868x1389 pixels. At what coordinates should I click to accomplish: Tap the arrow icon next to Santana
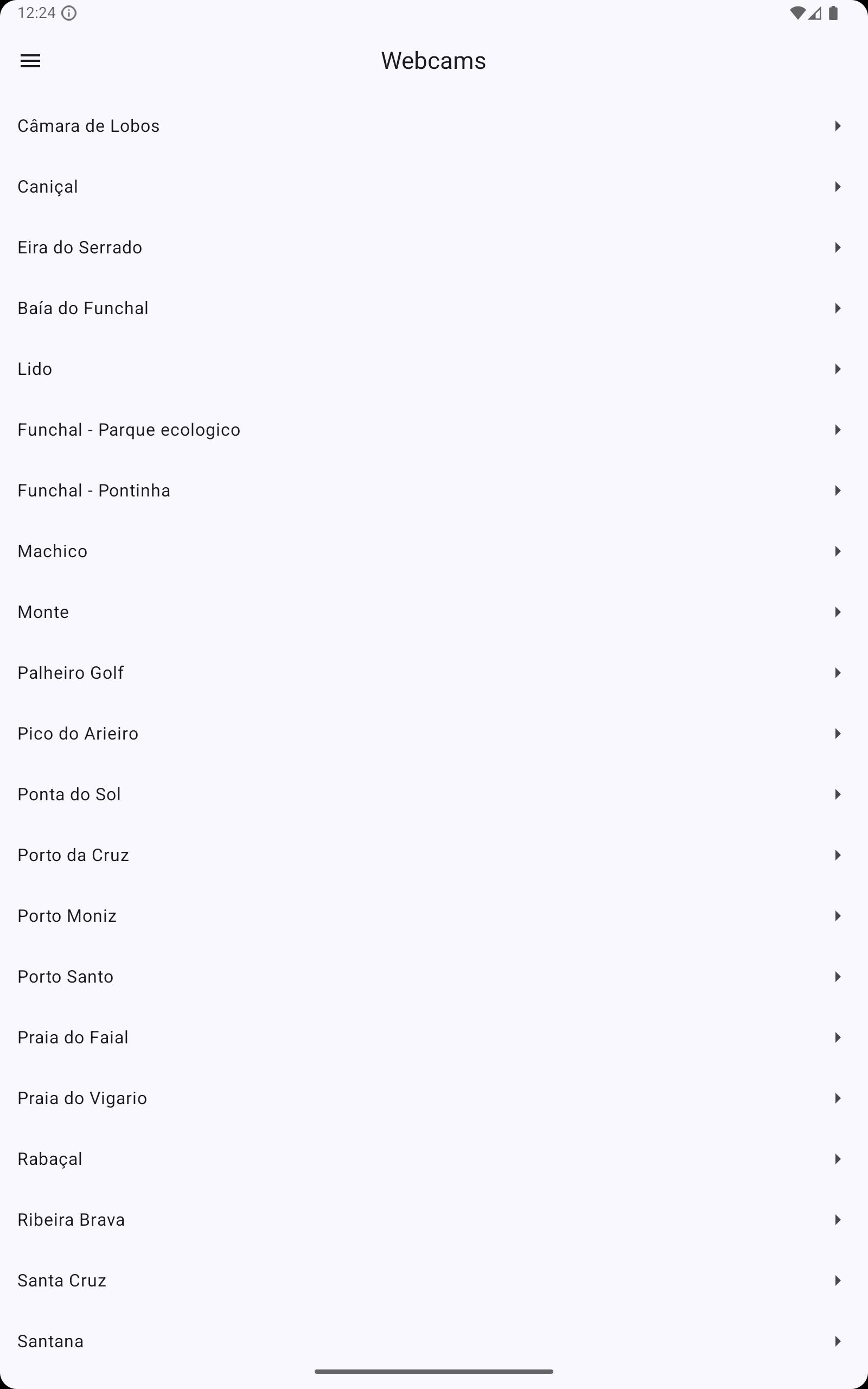point(838,1341)
